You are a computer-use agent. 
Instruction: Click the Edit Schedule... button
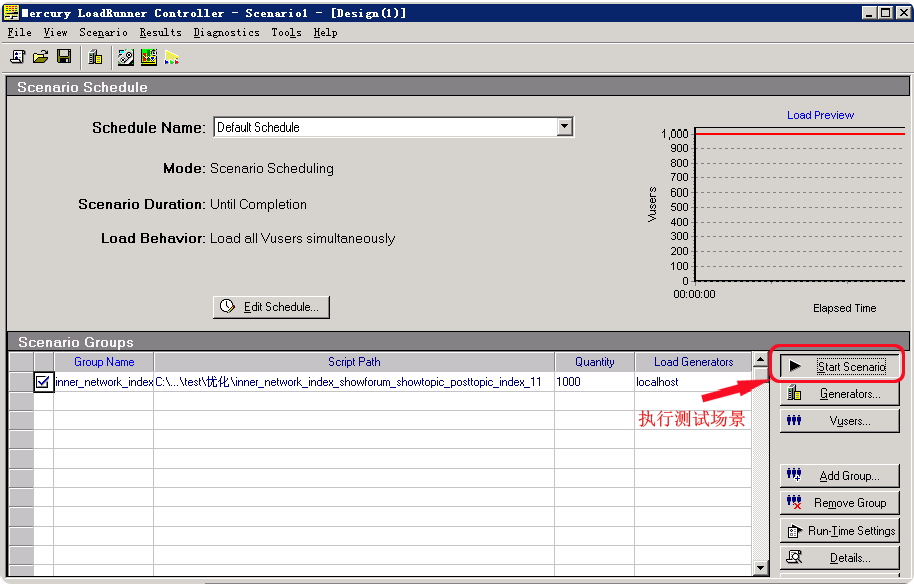click(x=271, y=307)
